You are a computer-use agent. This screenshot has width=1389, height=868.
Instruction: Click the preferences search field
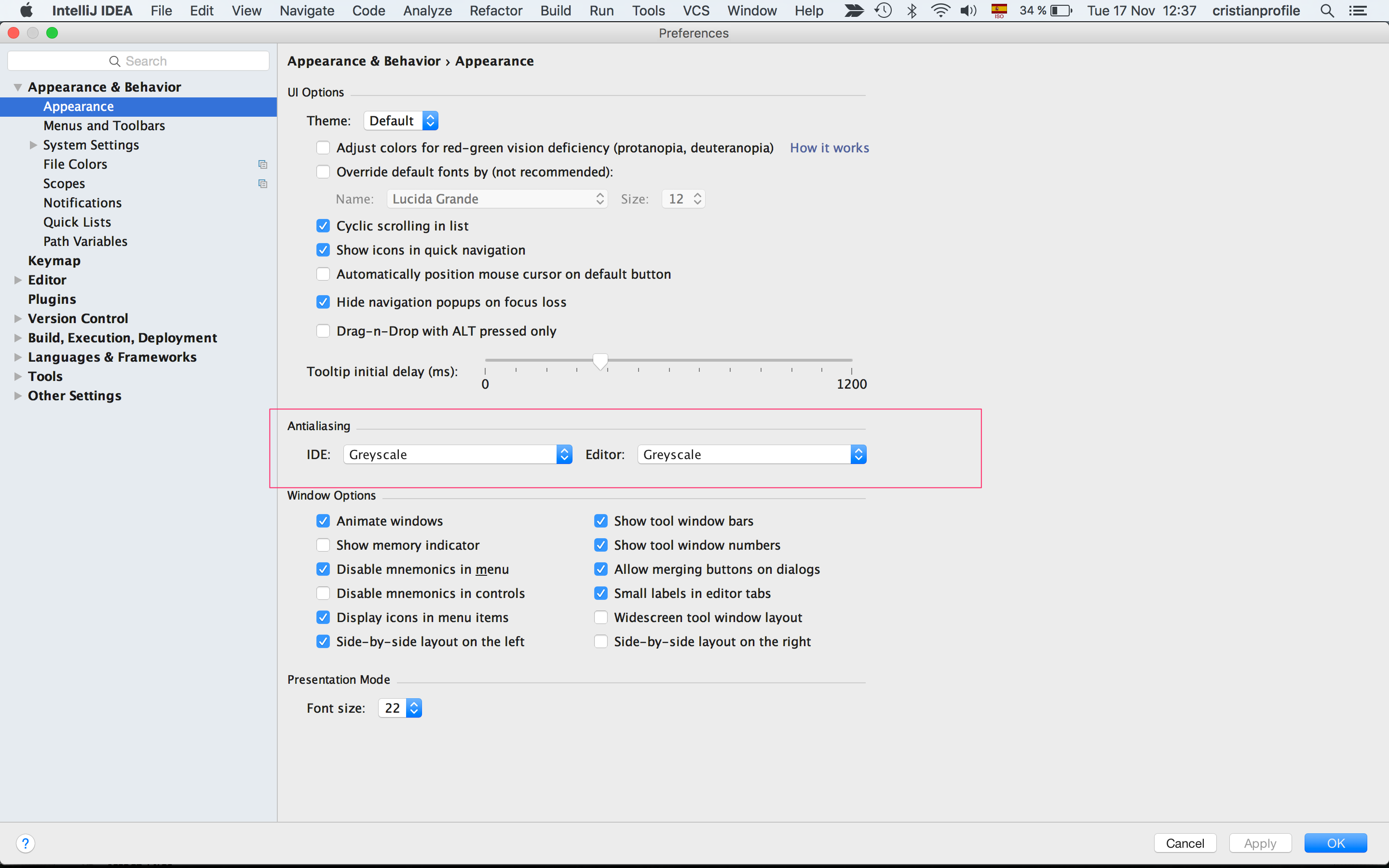[x=138, y=60]
